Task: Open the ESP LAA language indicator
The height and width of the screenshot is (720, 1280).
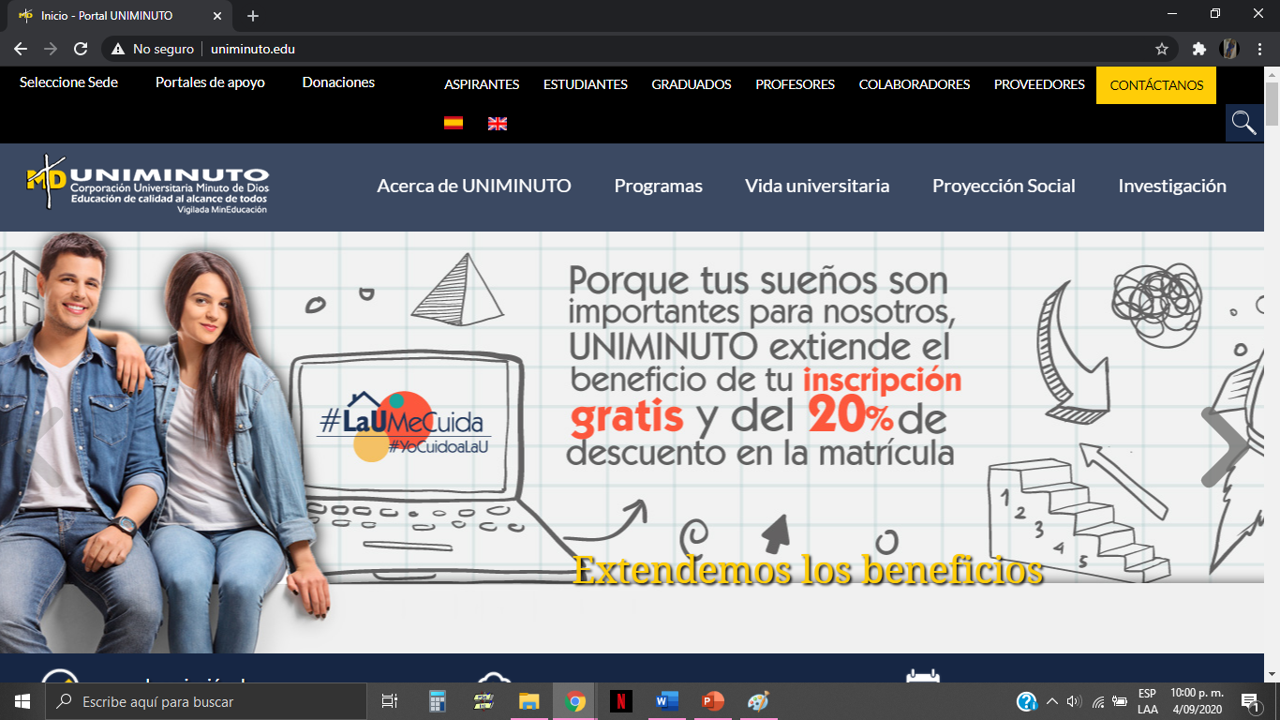Action: pos(1148,702)
